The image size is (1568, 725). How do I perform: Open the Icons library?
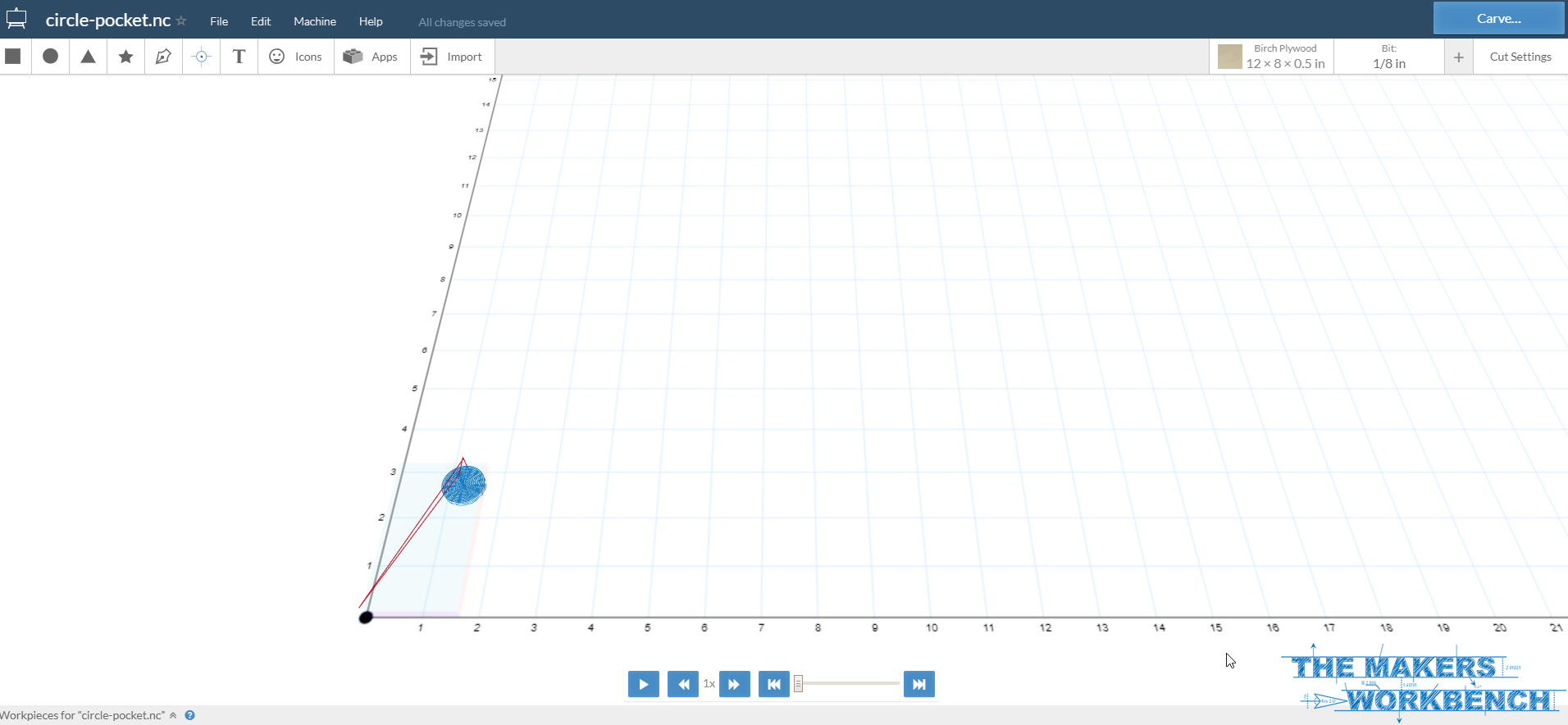click(x=296, y=57)
